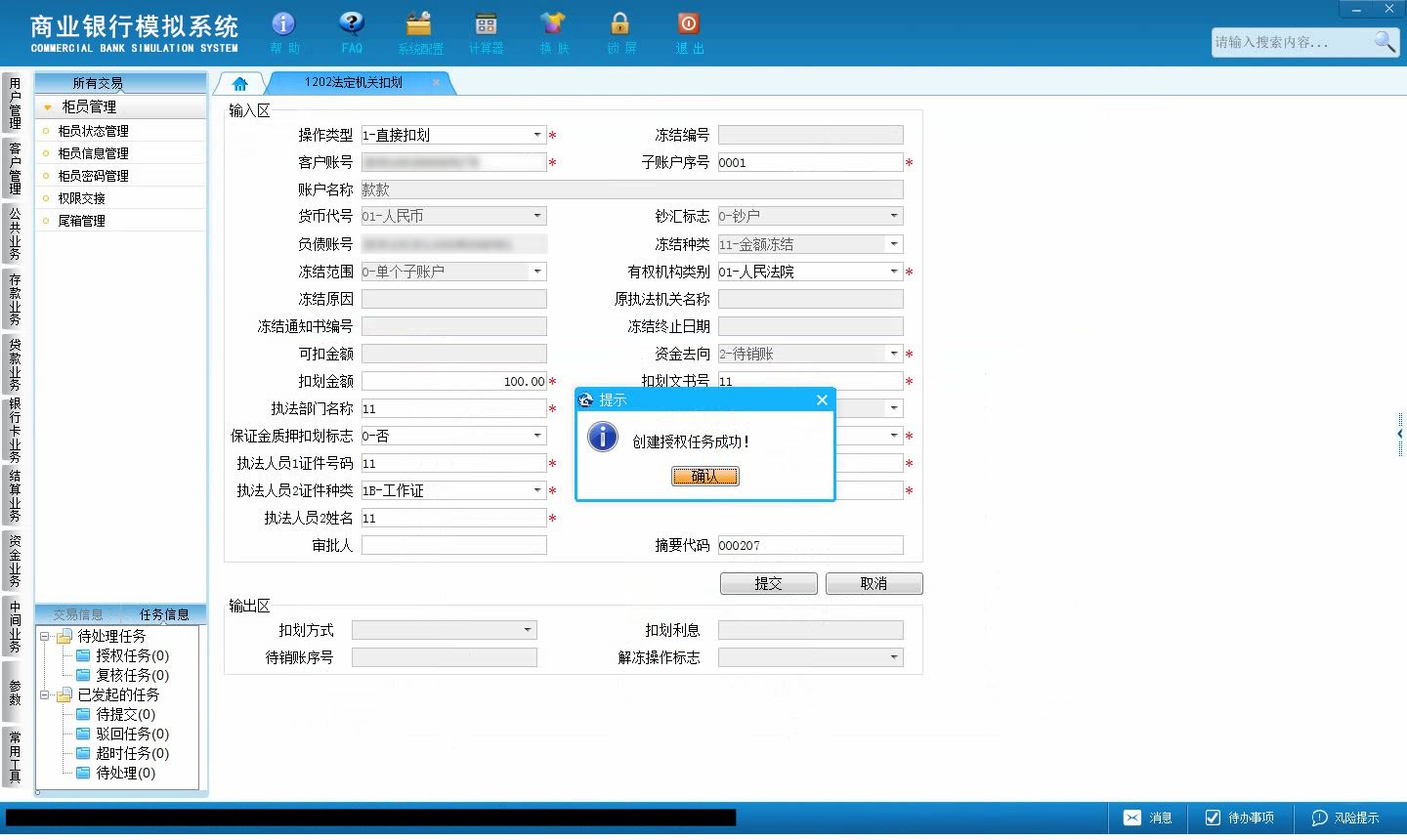Viewport: 1407px width, 840px height.
Task: Open the 冻结种类 dropdown
Action: click(x=894, y=244)
